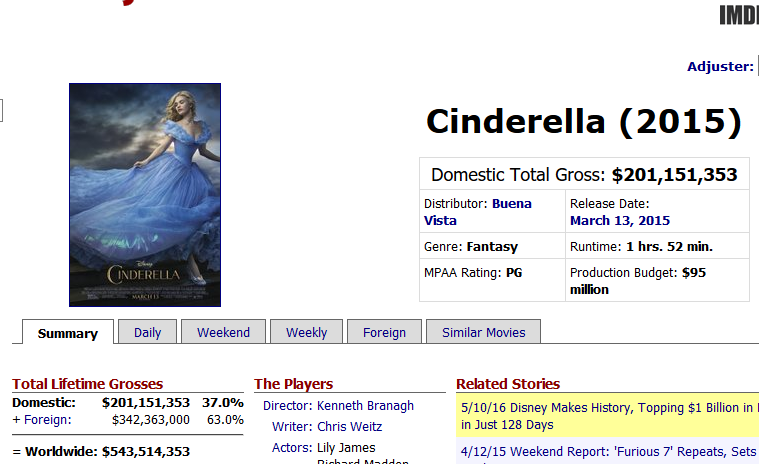Click the Genre Fantasy cell
The image size is (759, 464).
point(492,246)
